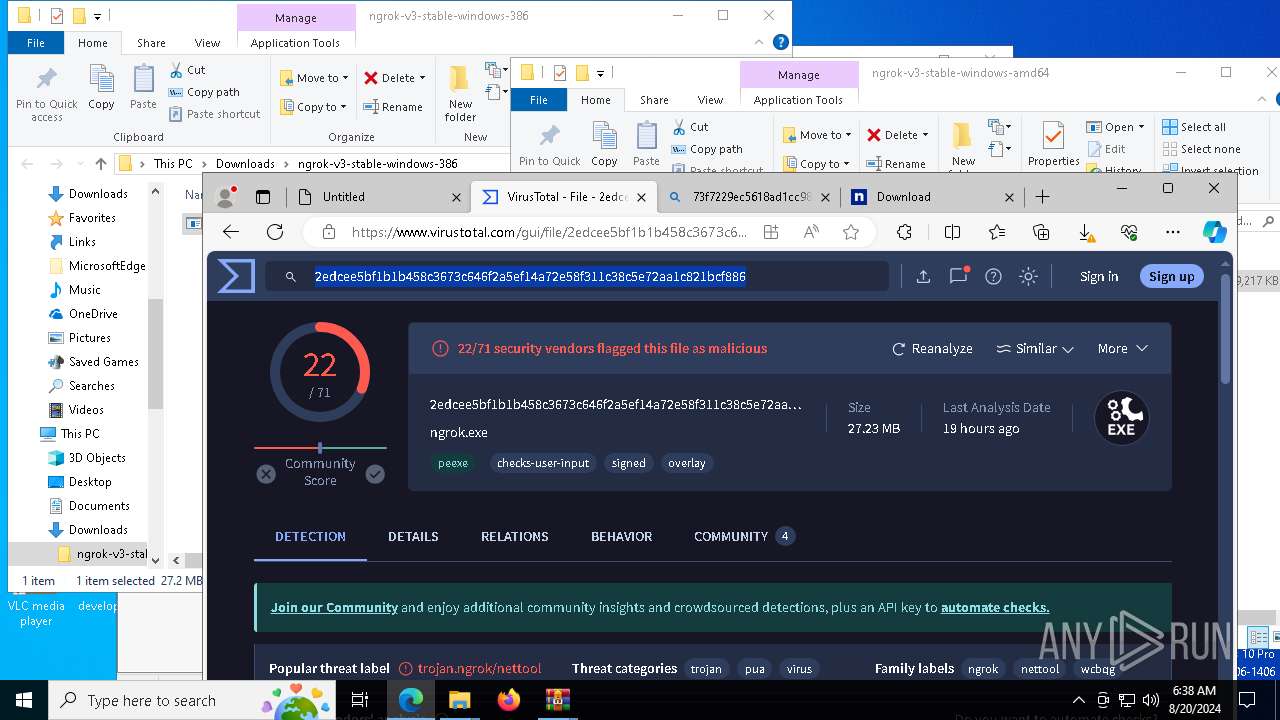Expand the More dropdown in VirusTotal
The height and width of the screenshot is (720, 1280).
pos(1122,349)
